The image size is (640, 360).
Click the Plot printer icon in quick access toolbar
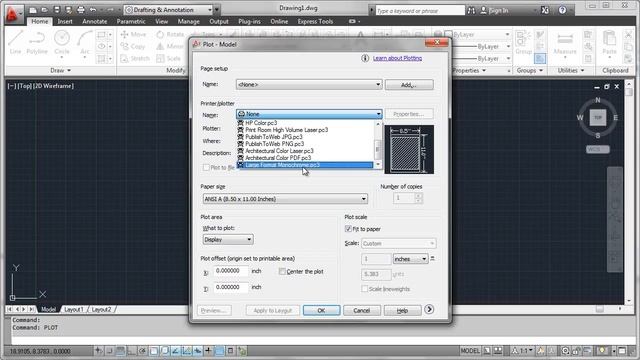pos(81,9)
